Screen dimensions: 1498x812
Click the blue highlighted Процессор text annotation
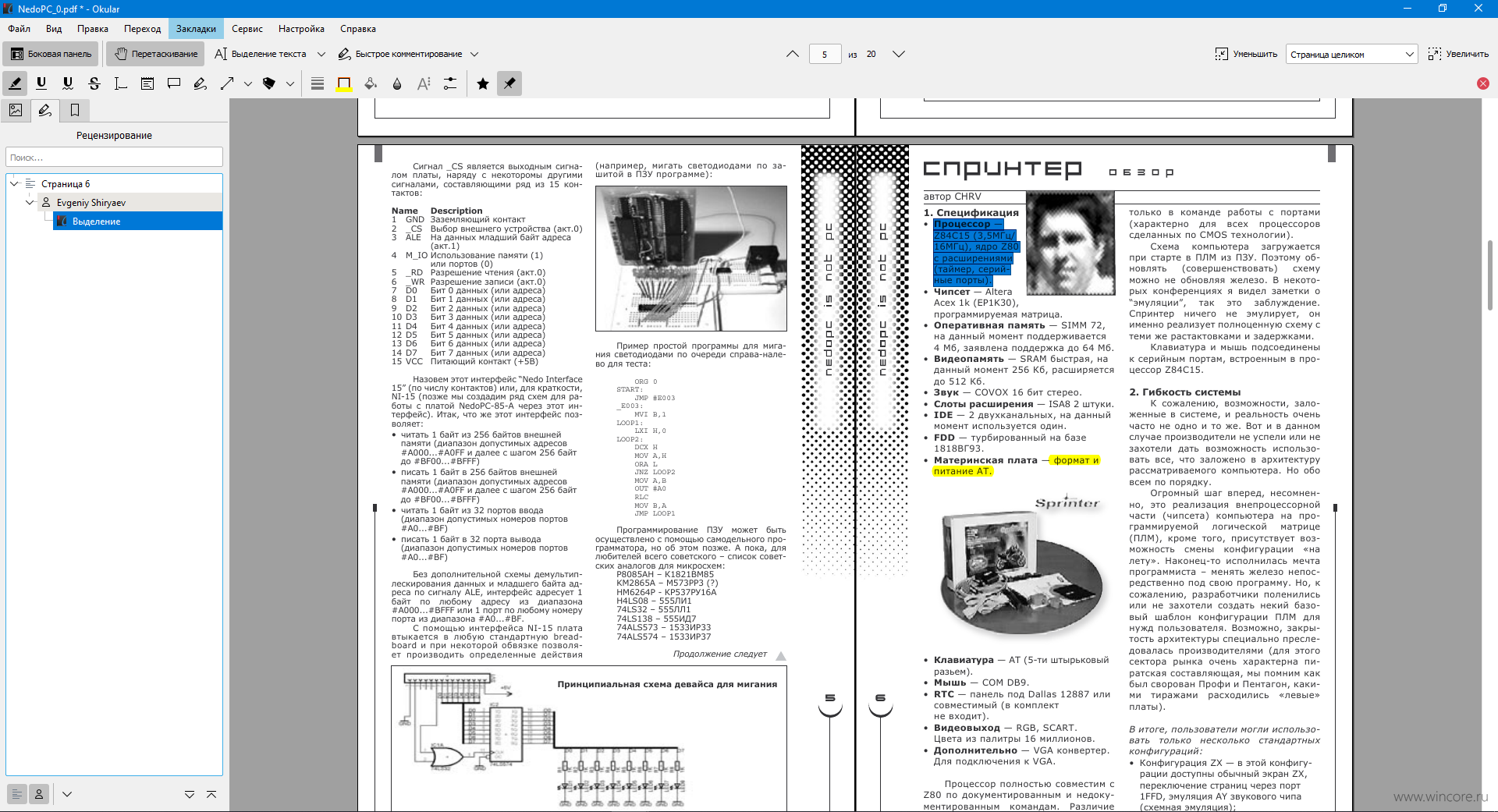pyautogui.click(x=976, y=252)
